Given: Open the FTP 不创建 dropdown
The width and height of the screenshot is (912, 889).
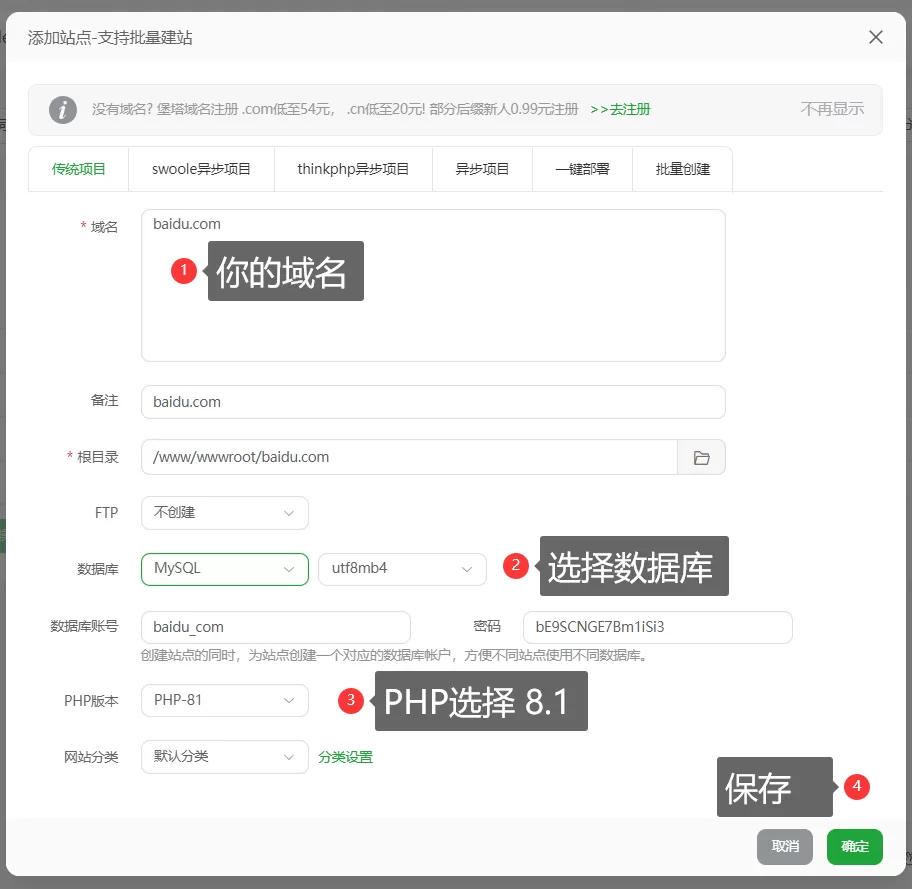Looking at the screenshot, I should (224, 512).
